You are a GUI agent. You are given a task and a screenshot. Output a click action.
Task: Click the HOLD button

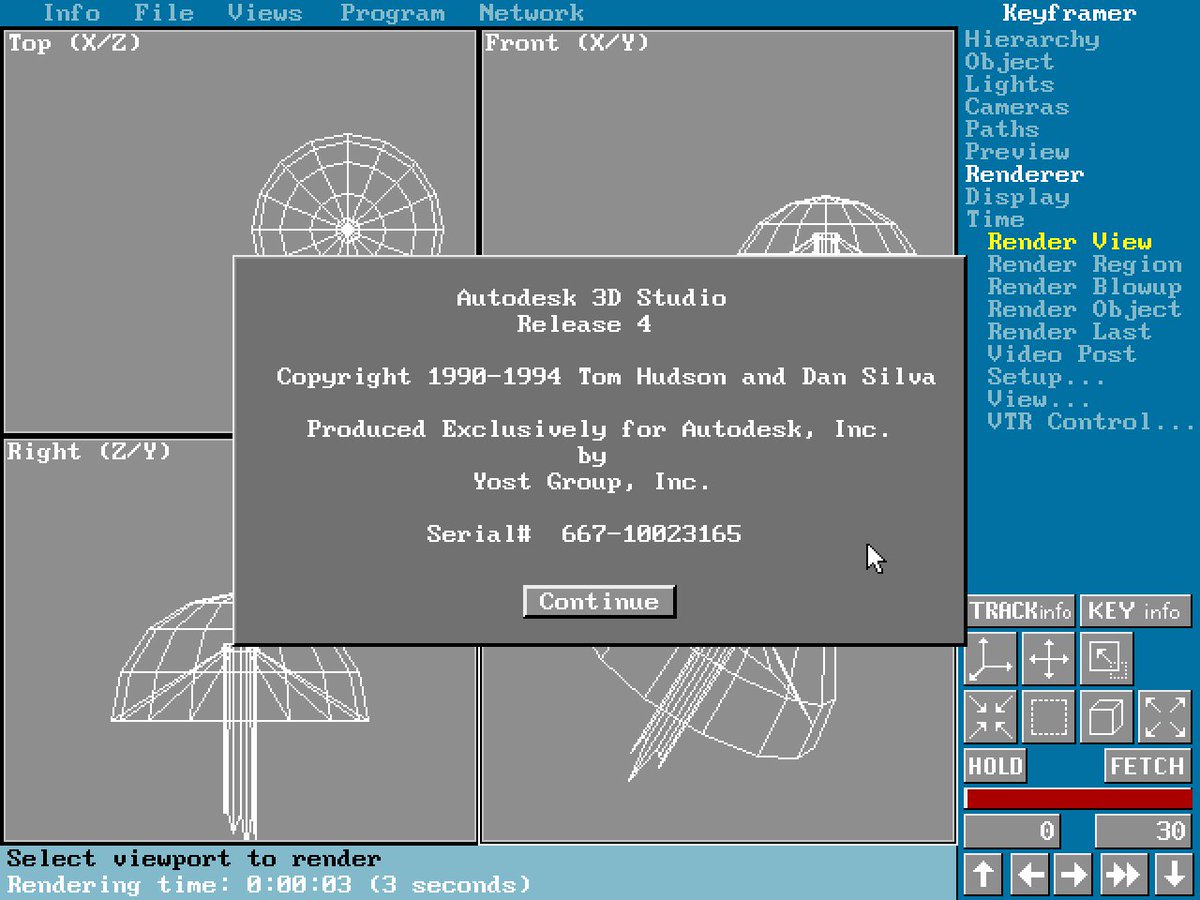pyautogui.click(x=995, y=766)
